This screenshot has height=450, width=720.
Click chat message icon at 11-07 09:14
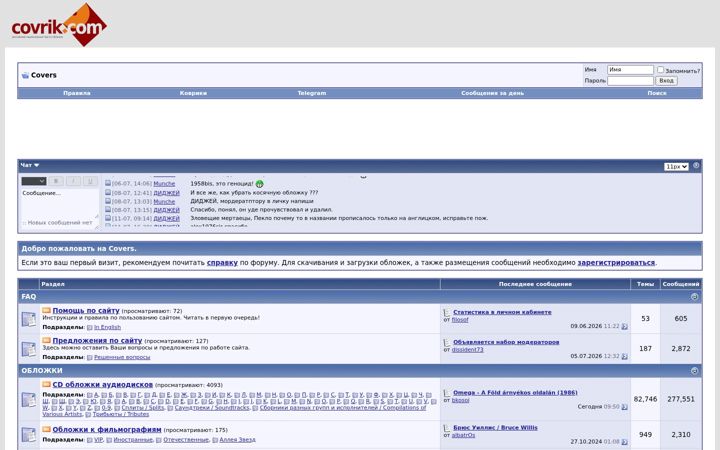point(108,218)
